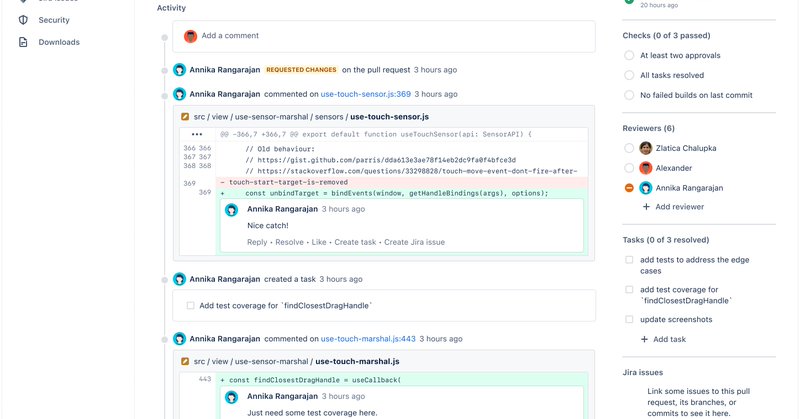This screenshot has width=800, height=419.
Task: Create task from the Nice catch comment
Action: pyautogui.click(x=355, y=242)
